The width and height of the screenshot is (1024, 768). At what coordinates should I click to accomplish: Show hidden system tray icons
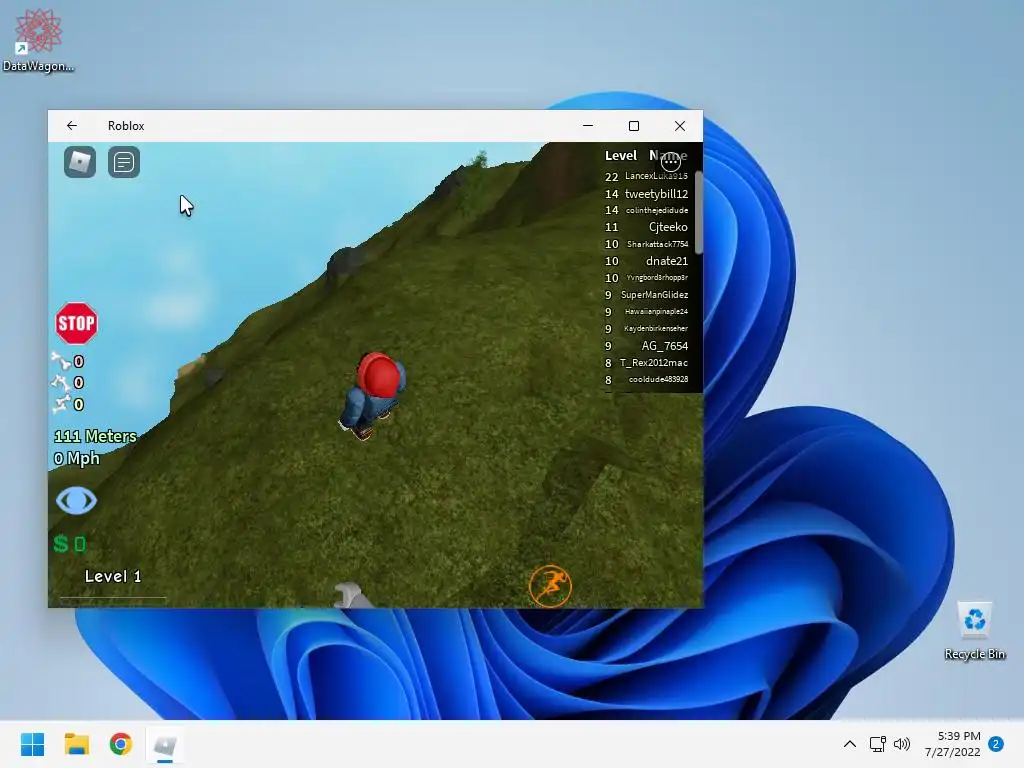point(850,744)
